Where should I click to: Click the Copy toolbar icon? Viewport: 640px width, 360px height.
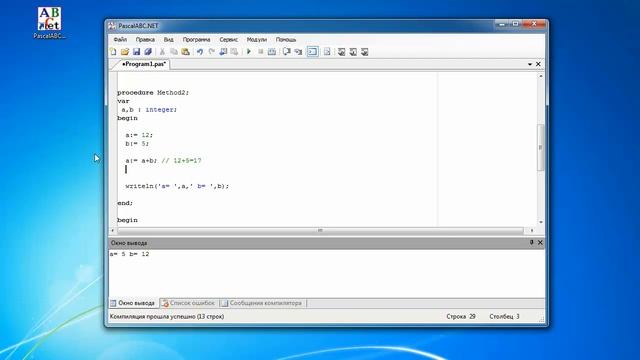tap(174, 51)
